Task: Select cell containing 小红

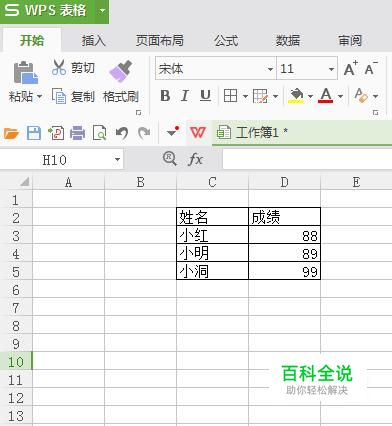Action: coord(212,235)
